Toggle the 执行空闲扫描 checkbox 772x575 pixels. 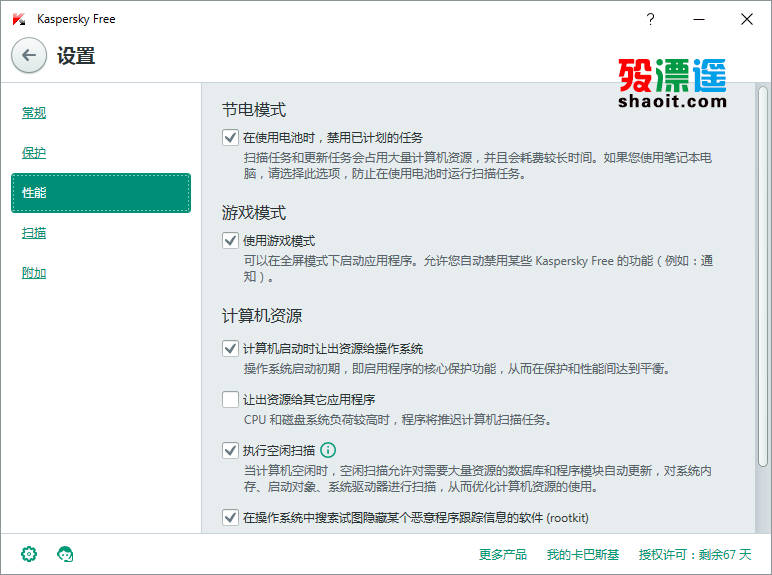[230, 450]
